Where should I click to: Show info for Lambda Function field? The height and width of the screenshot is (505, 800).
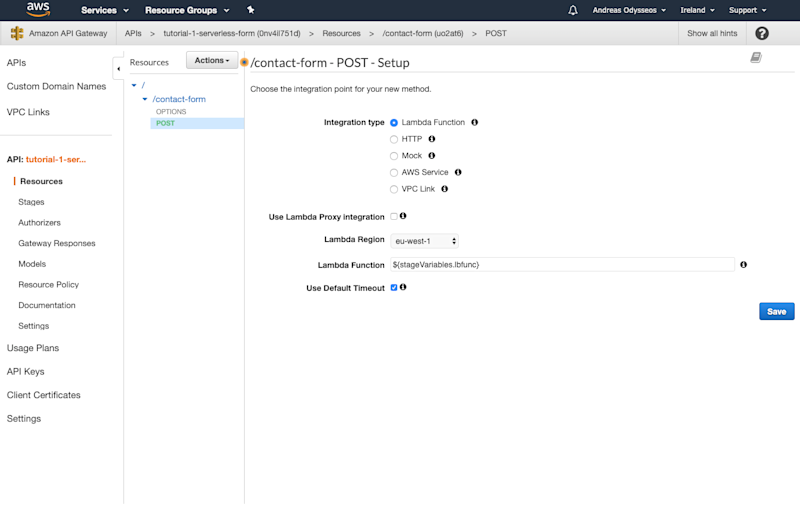tap(743, 265)
